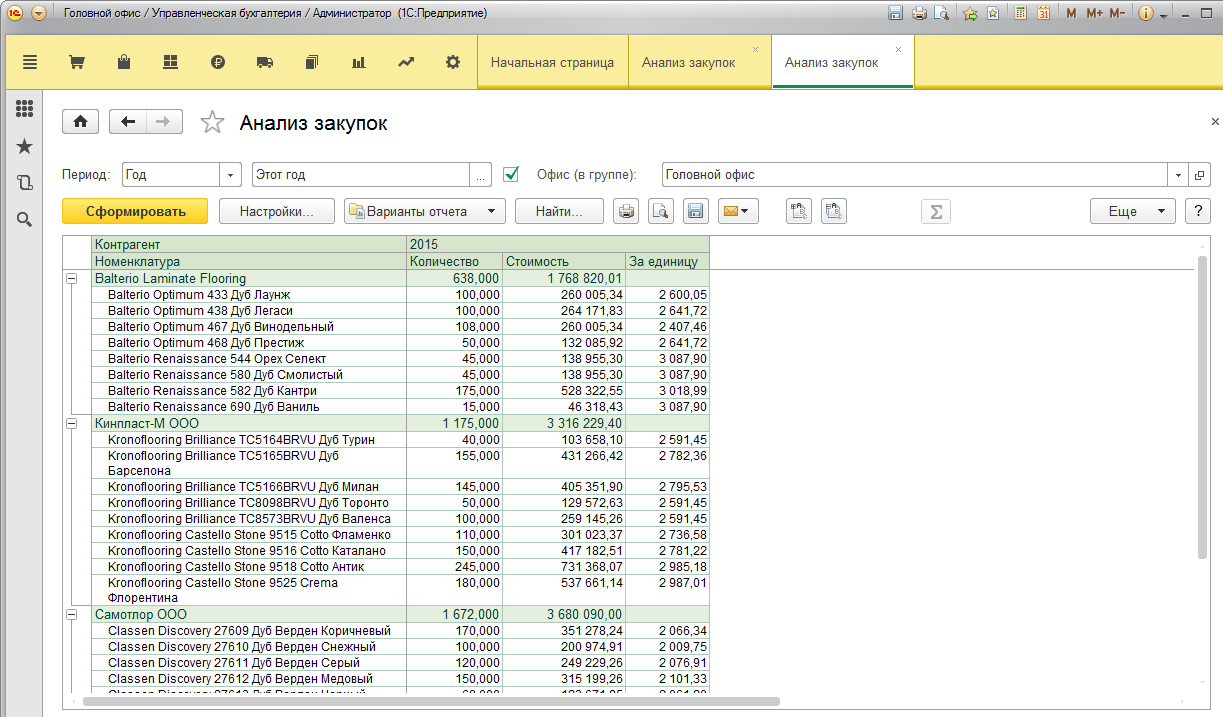Click the sum (Σ) button
This screenshot has height=717, width=1223.
[x=936, y=211]
